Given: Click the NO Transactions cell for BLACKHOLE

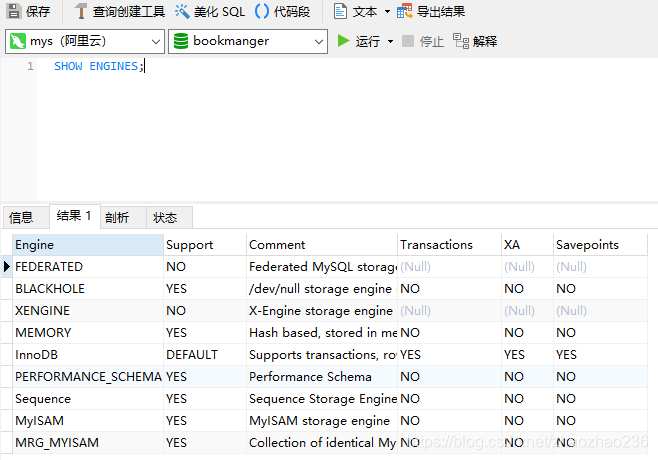Looking at the screenshot, I should pyautogui.click(x=449, y=289).
